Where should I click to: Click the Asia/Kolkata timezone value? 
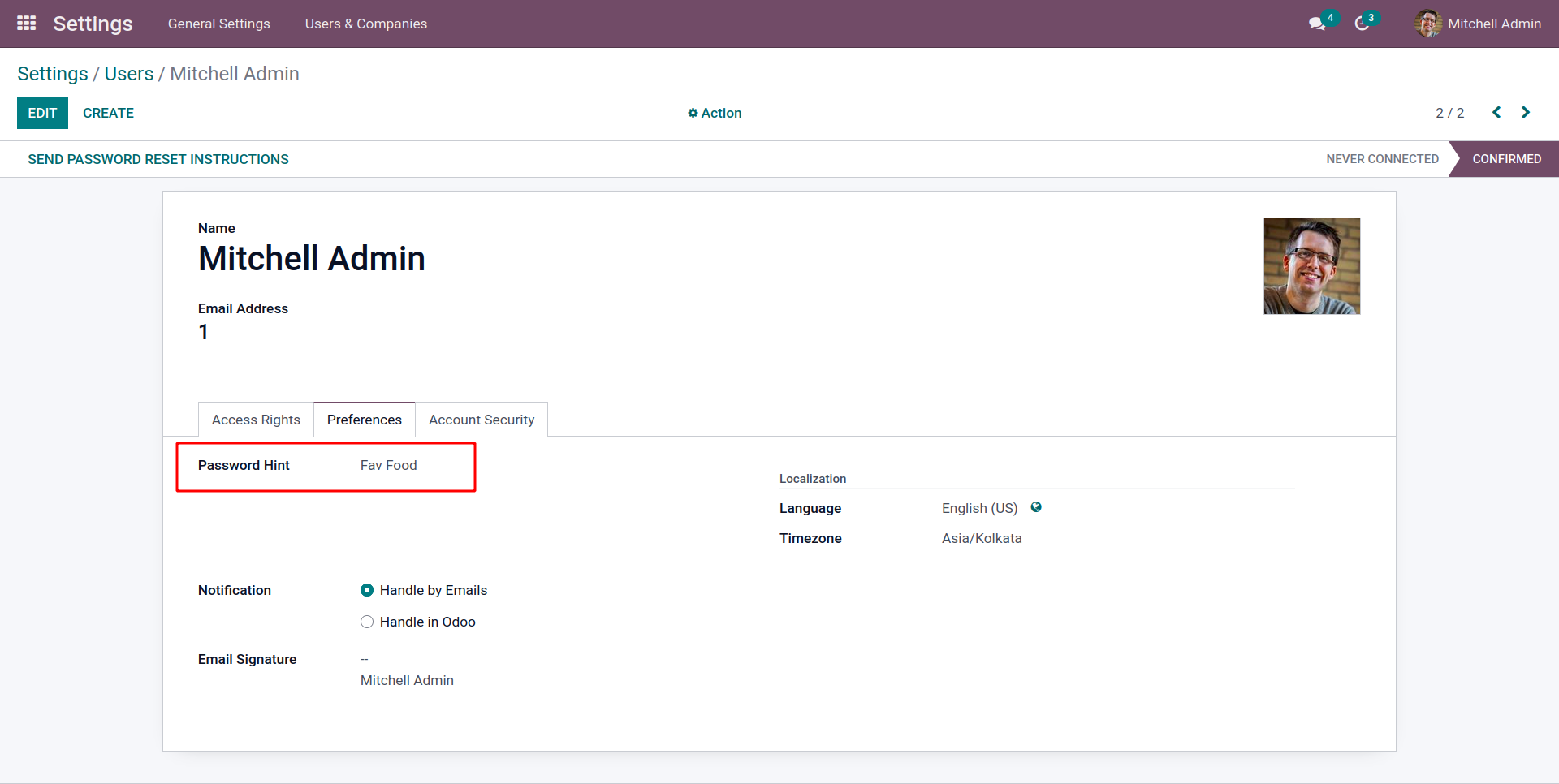tap(982, 538)
